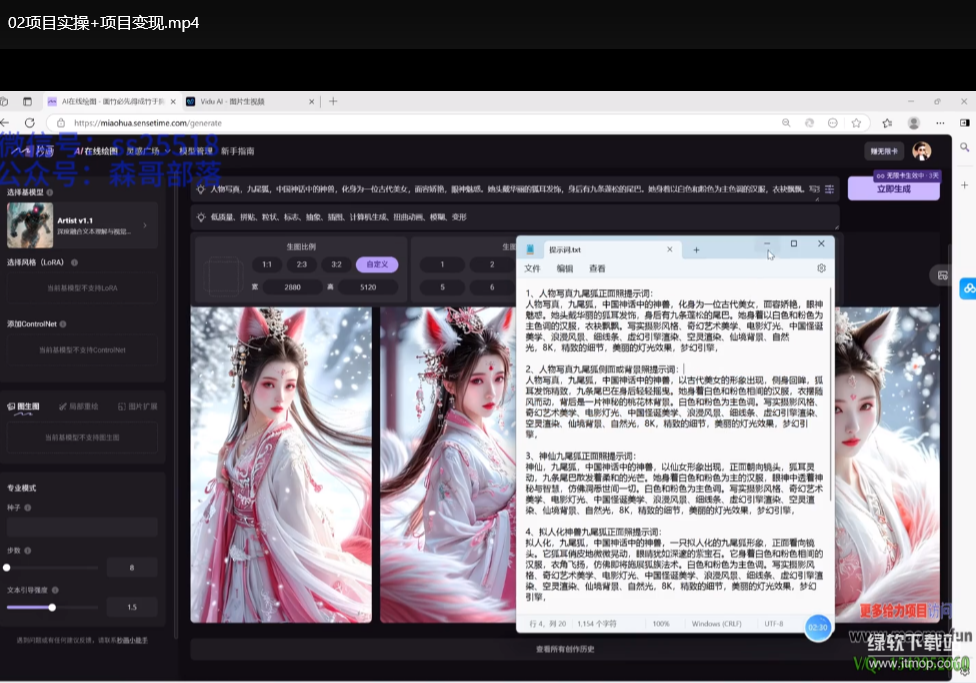Open the 编辑 menu in Notepad
The height and width of the screenshot is (683, 976).
[565, 268]
